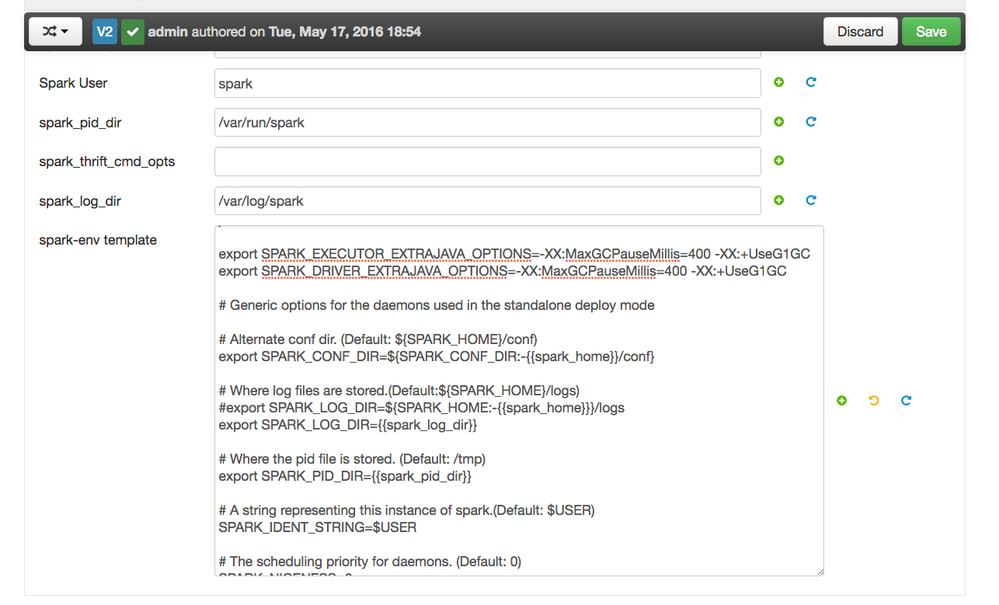This screenshot has height=605, width=999.
Task: Save the Spark configuration
Action: [x=930, y=32]
